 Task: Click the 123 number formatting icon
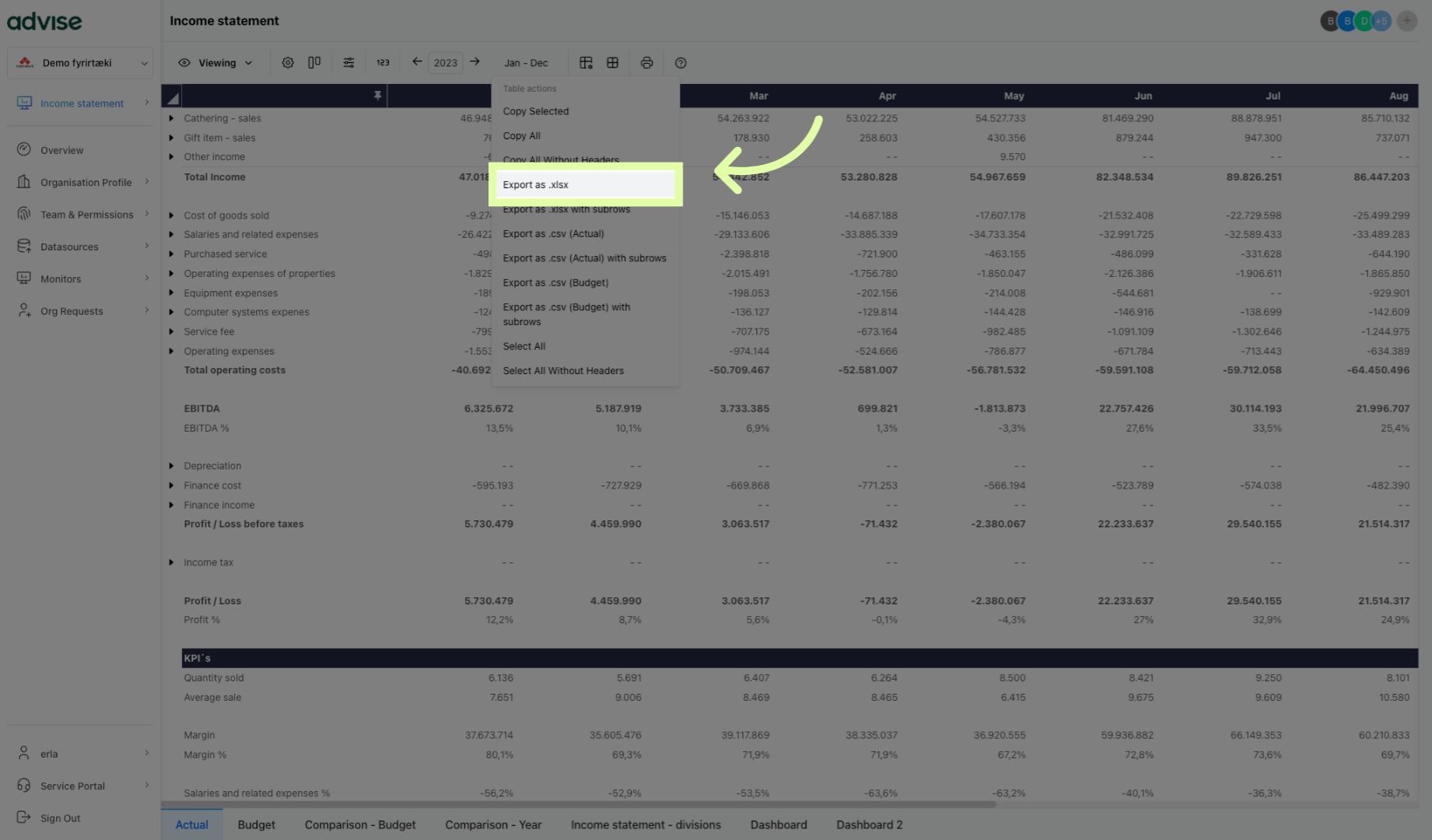click(383, 62)
